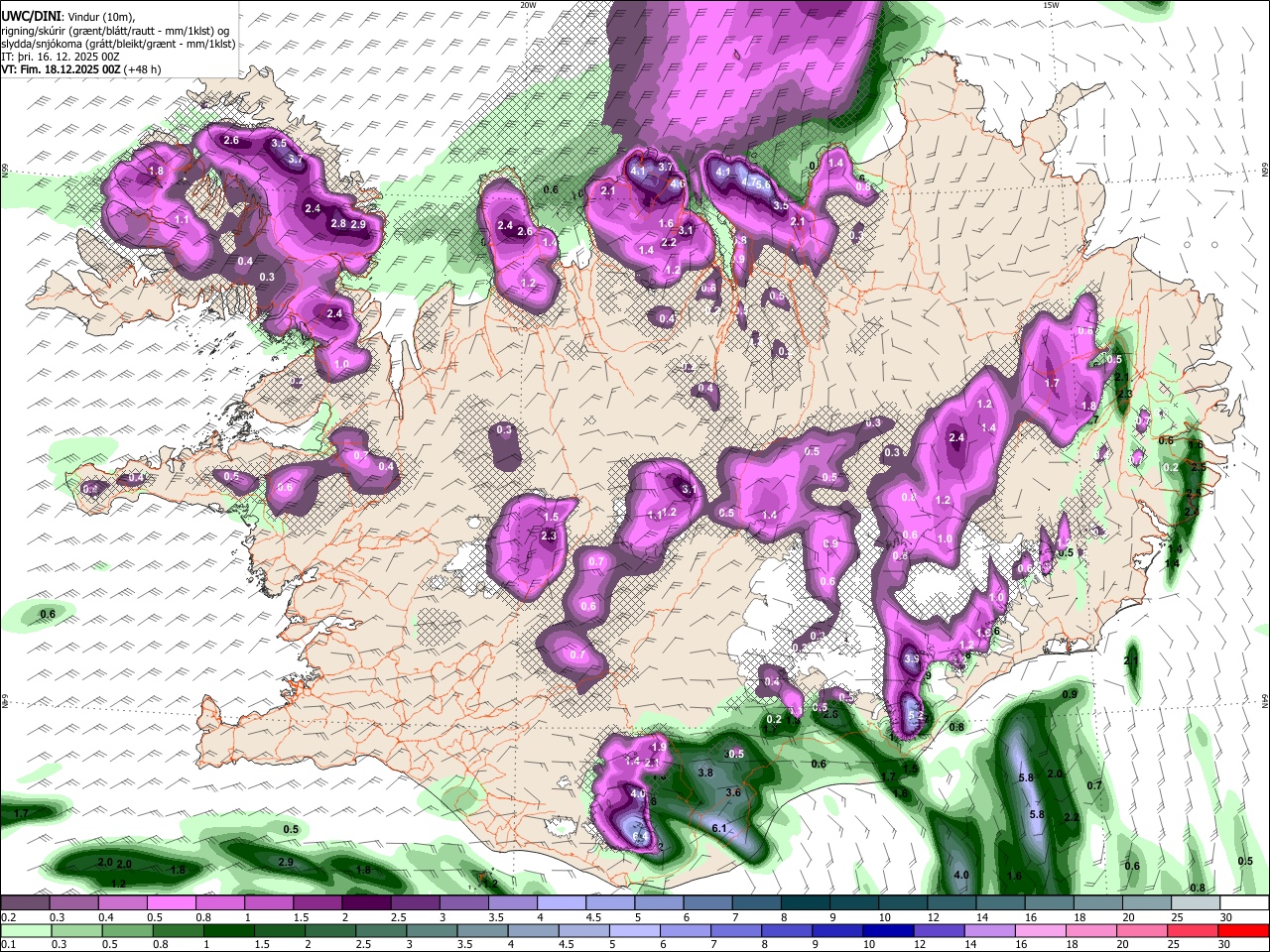Select the palest green 0.1–0.3 rain legend swatch

coord(25,930)
